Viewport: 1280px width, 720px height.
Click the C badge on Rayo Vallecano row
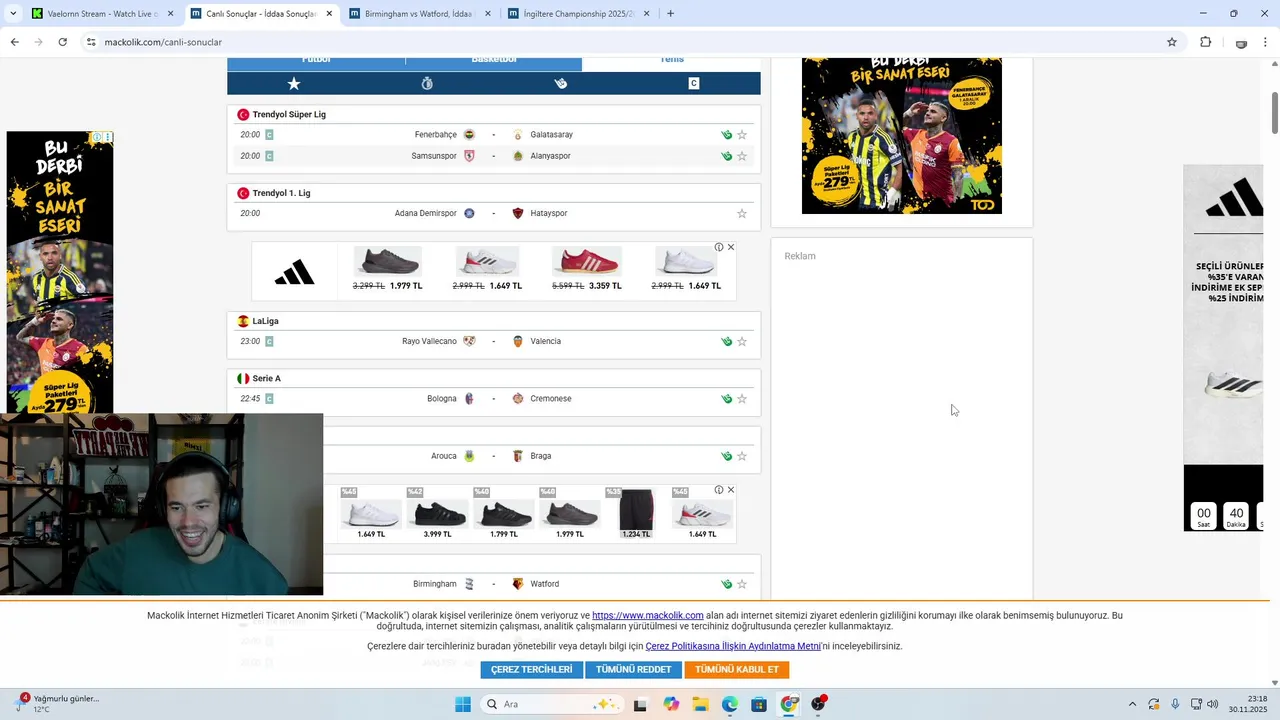pyautogui.click(x=269, y=341)
